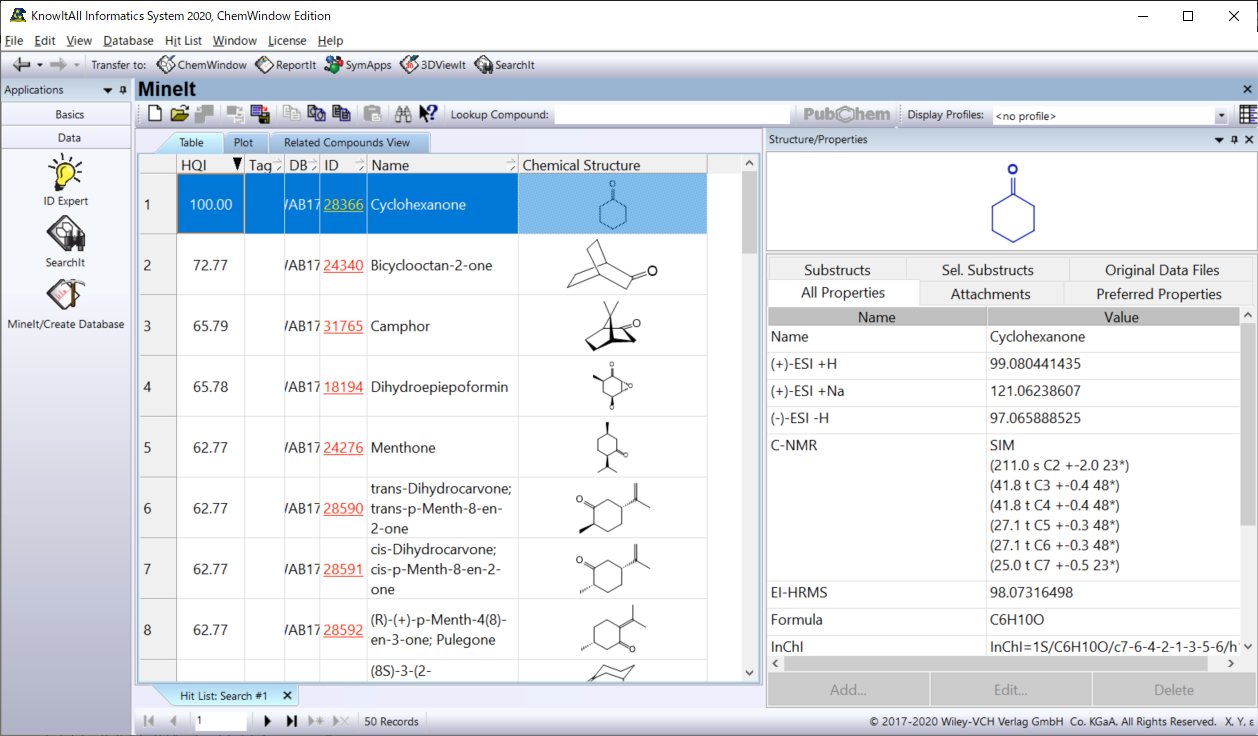Open compound ID link 28366
Viewport: 1258px width, 736px height.
point(343,204)
